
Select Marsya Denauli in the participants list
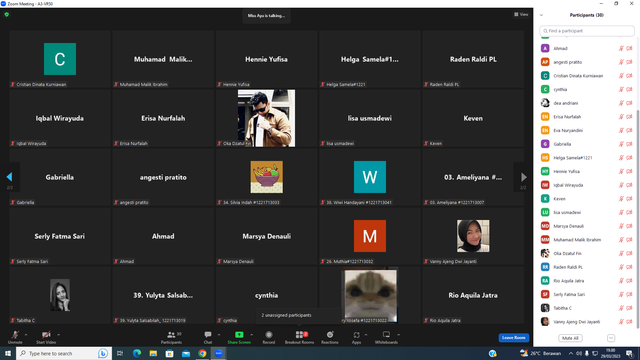[587, 226]
